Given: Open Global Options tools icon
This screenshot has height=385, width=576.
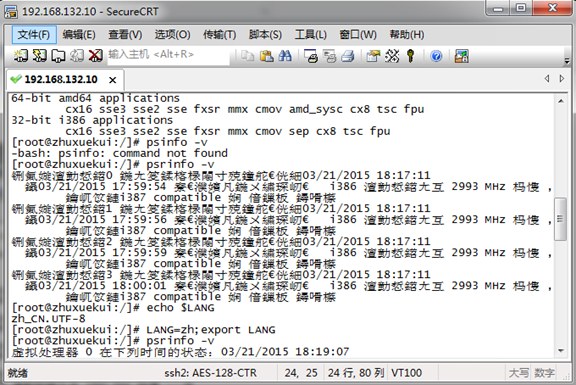Looking at the screenshot, I should [x=392, y=56].
